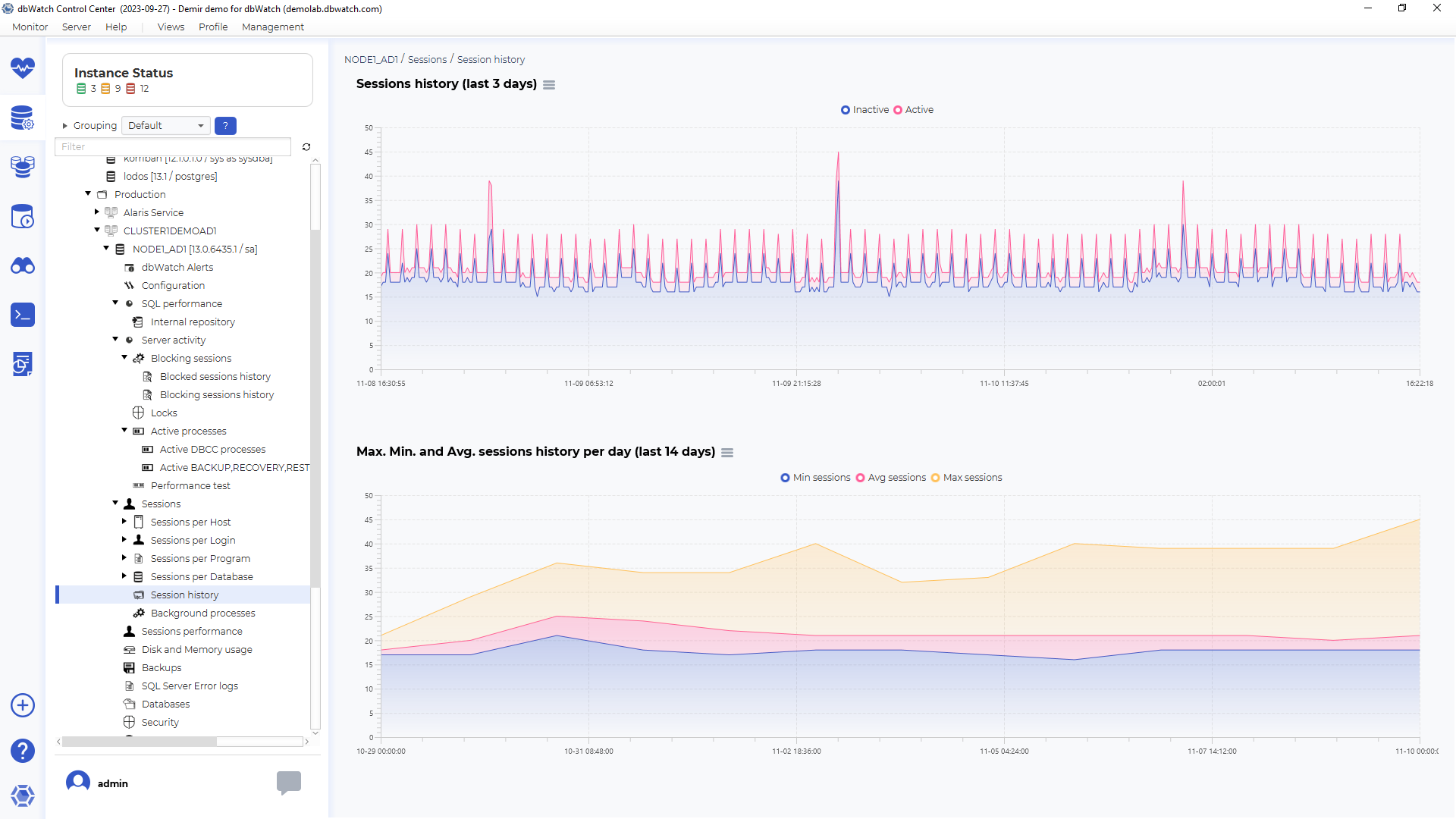Collapse the CLUSTER1DEMOAD1 node
Viewport: 1456px width, 819px height.
point(97,231)
